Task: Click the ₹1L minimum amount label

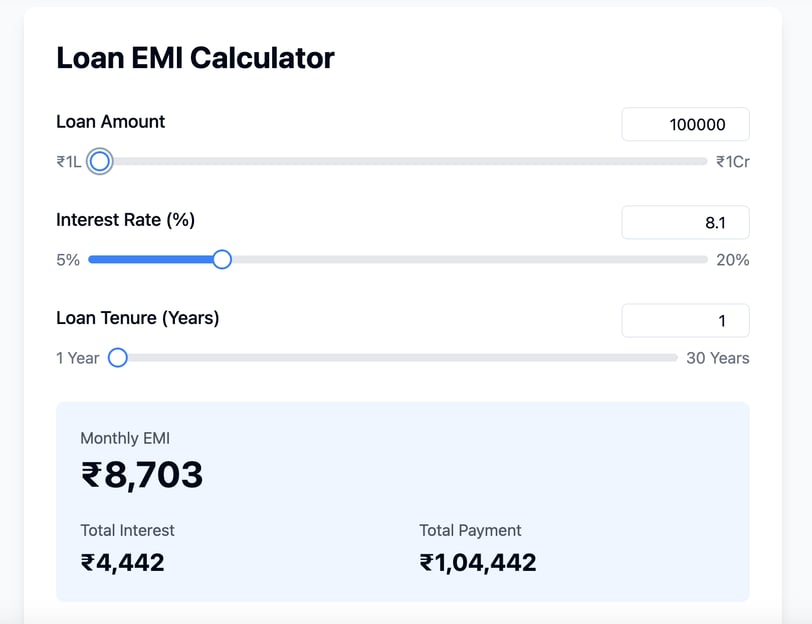Action: pos(68,161)
